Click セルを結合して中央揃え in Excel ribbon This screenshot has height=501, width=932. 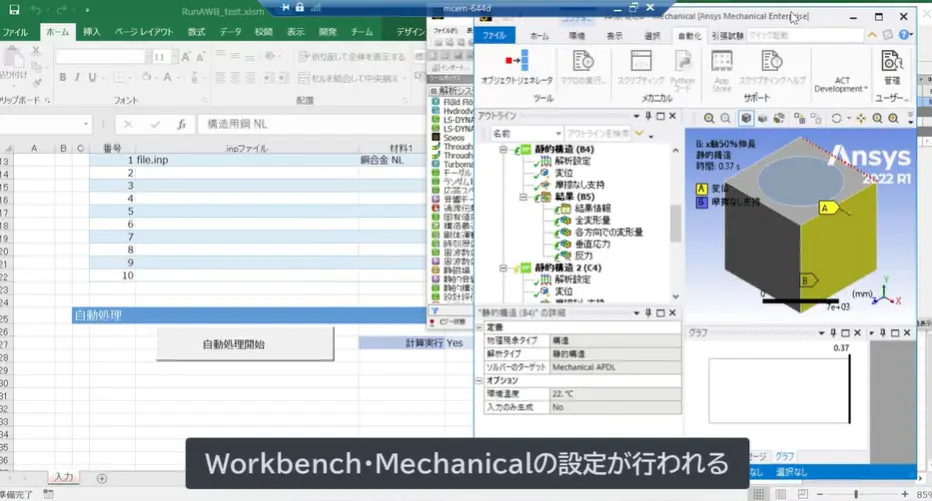pyautogui.click(x=348, y=78)
